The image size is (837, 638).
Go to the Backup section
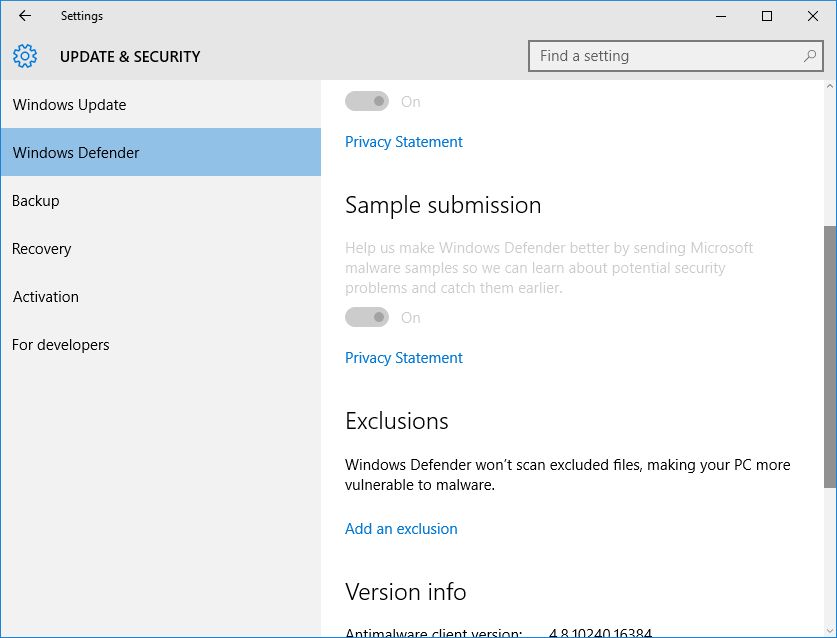pos(161,200)
